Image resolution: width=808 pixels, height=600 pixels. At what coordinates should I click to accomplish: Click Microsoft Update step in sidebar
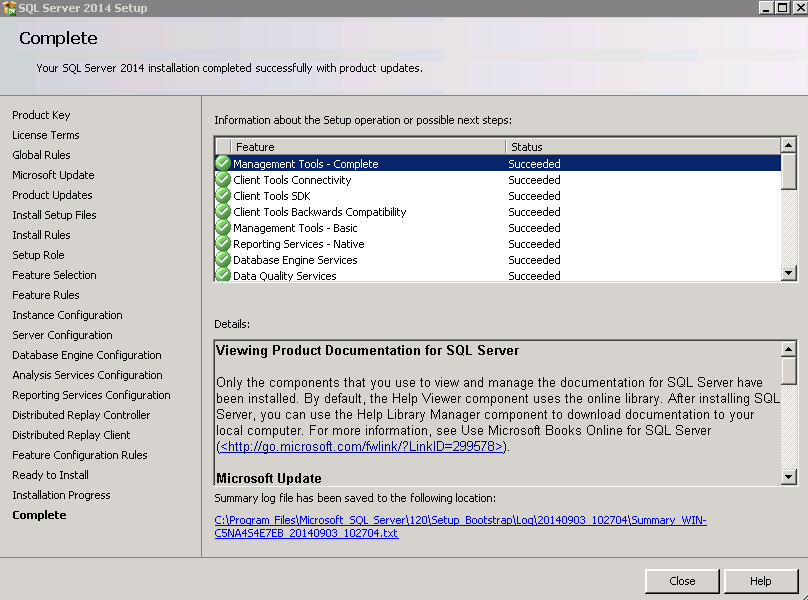(x=53, y=175)
